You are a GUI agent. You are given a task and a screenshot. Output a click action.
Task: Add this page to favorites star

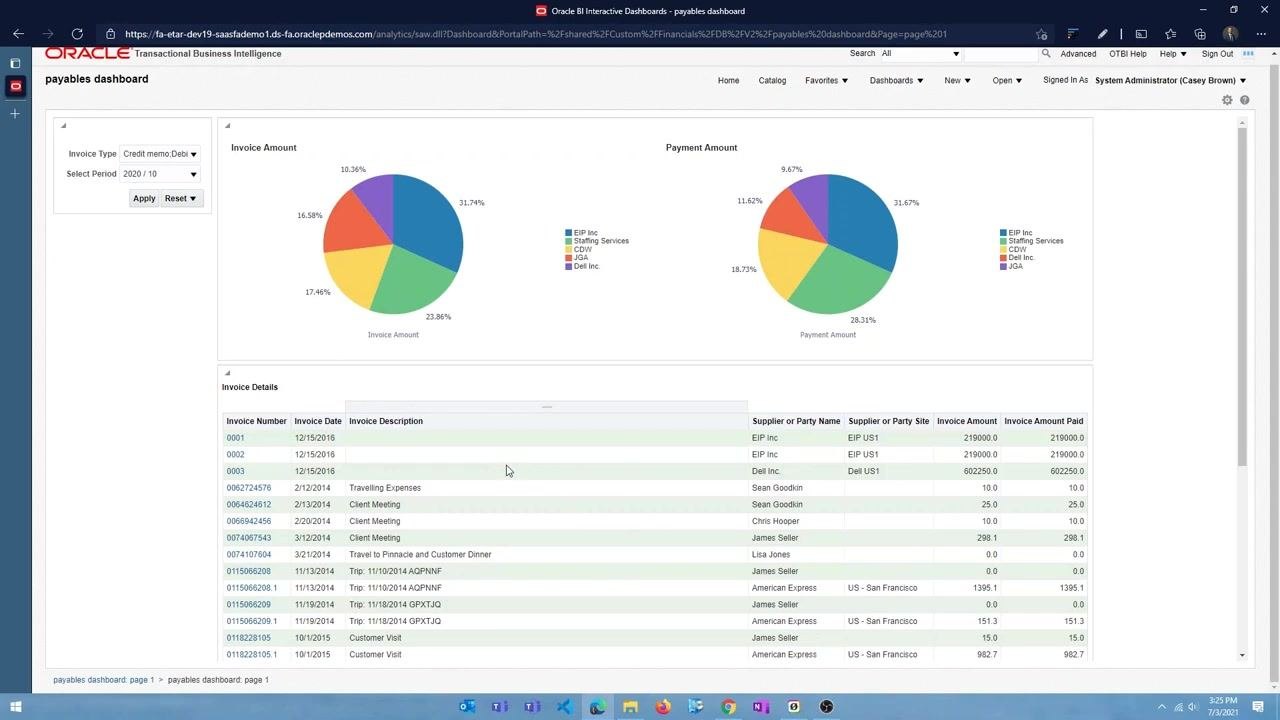coord(1041,34)
